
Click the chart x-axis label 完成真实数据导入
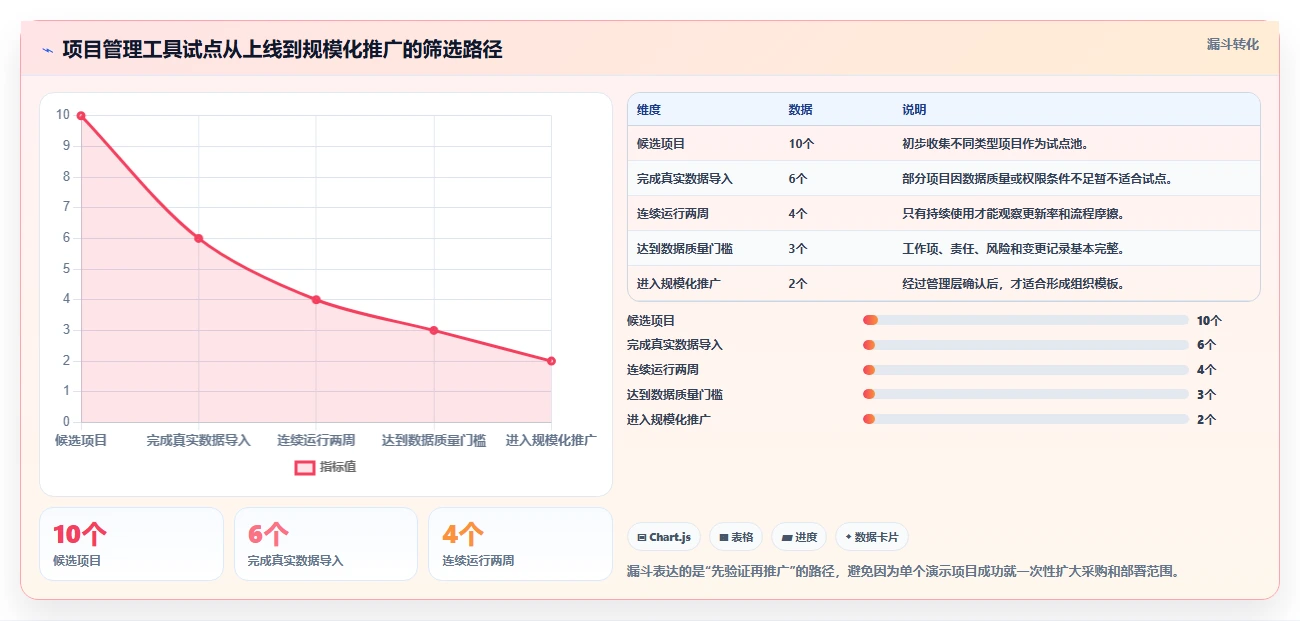199,440
